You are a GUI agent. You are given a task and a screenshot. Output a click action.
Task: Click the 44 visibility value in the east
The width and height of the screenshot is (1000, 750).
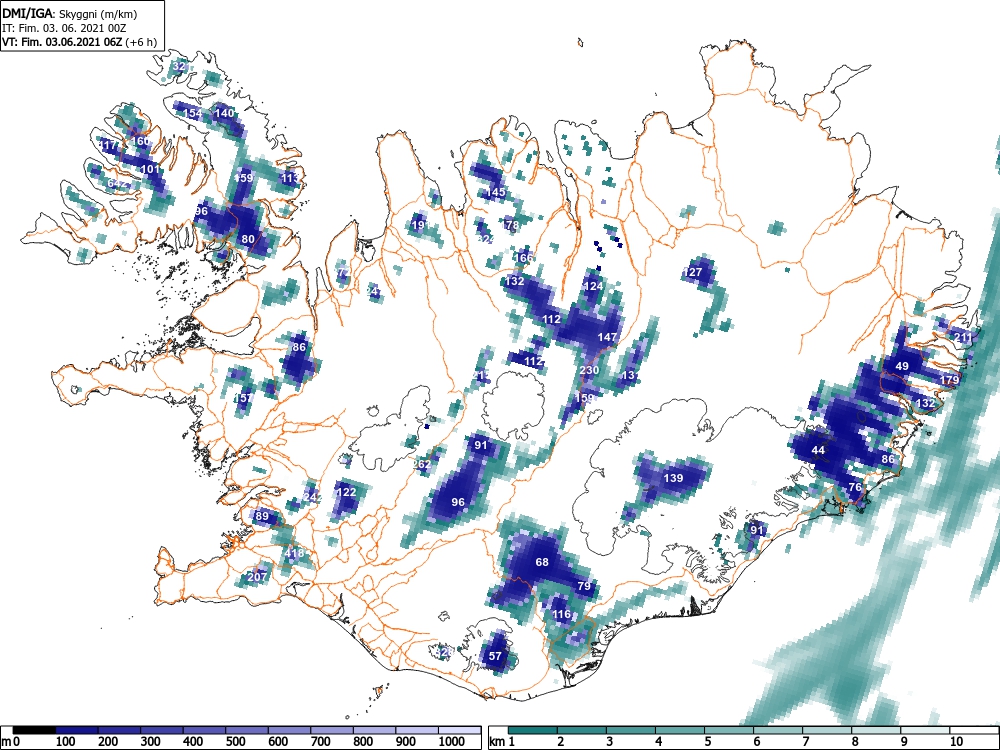(818, 450)
